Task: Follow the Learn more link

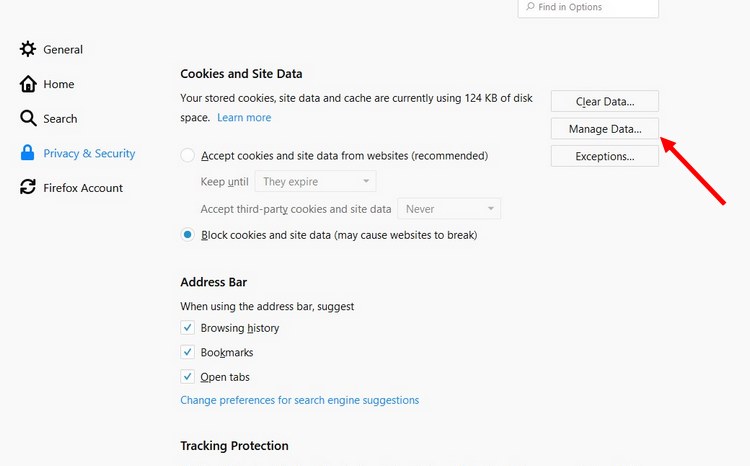Action: tap(244, 118)
